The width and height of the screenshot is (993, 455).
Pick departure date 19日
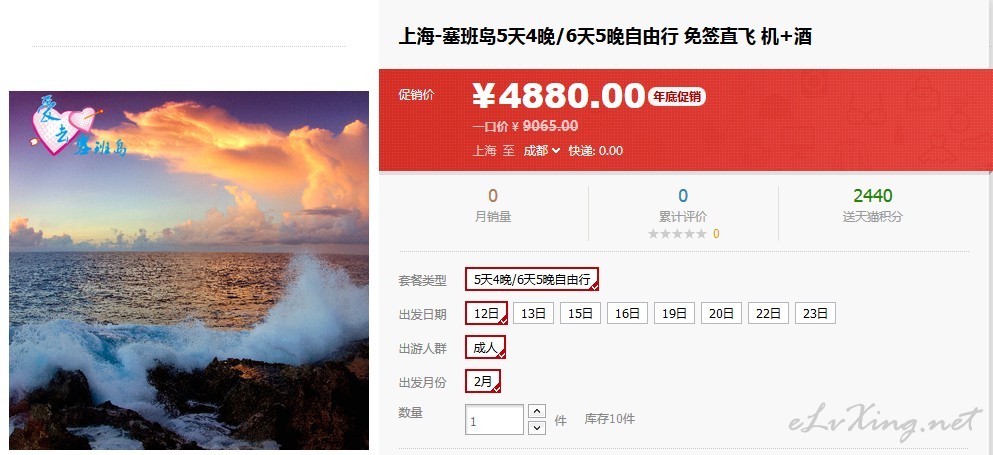point(674,313)
